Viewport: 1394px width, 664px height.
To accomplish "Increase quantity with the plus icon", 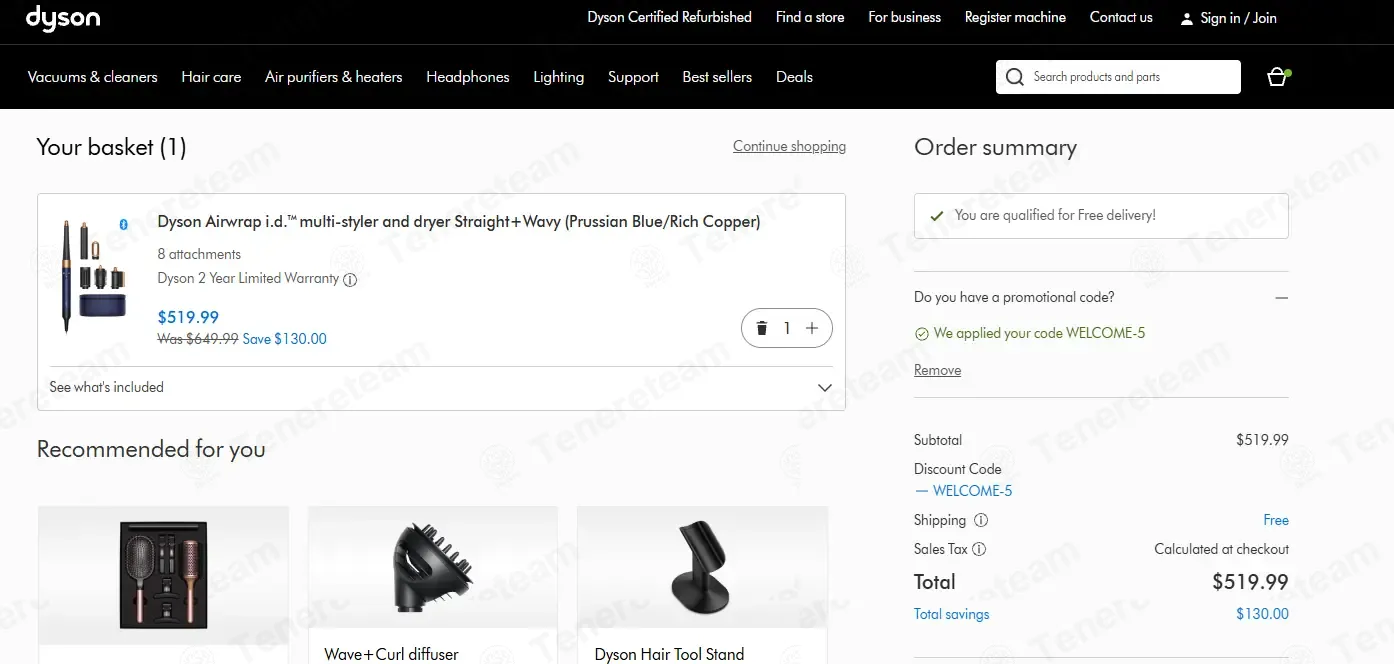I will [x=812, y=328].
